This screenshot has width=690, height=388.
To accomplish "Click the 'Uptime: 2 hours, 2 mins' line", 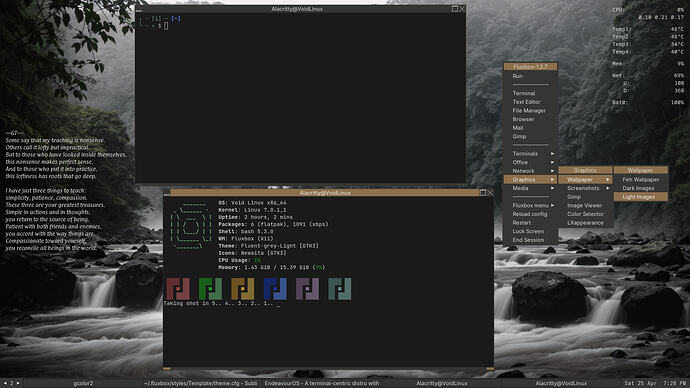I will 256,217.
